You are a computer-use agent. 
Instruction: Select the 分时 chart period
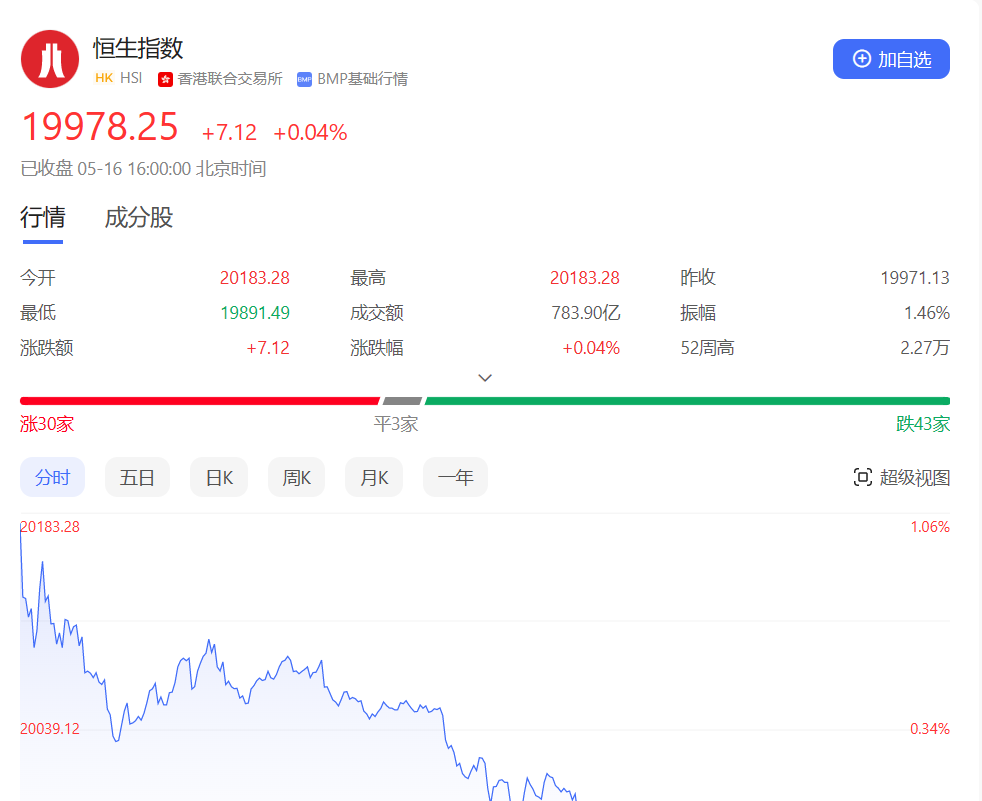(53, 477)
